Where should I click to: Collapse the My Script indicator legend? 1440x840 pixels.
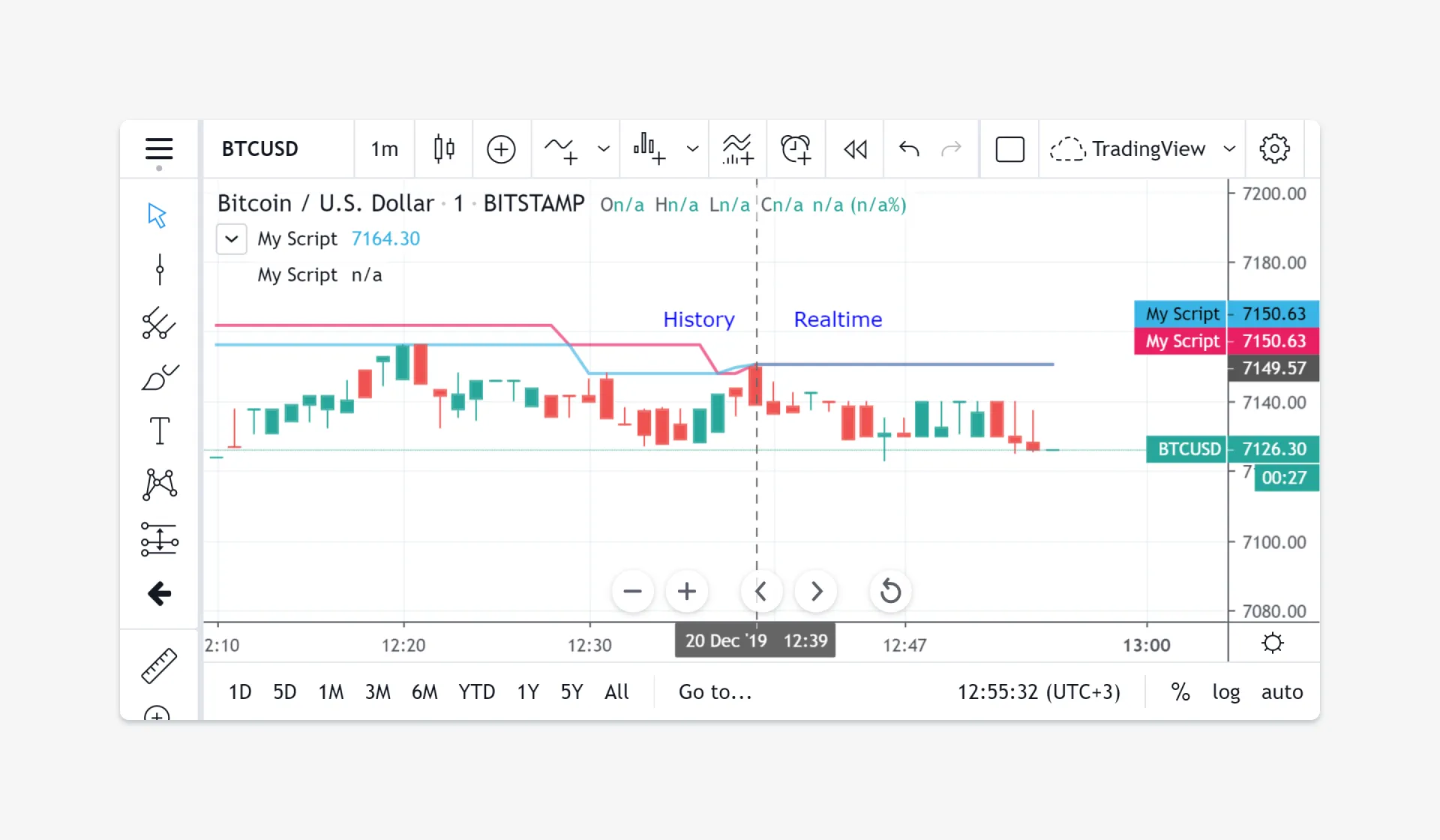tap(232, 239)
